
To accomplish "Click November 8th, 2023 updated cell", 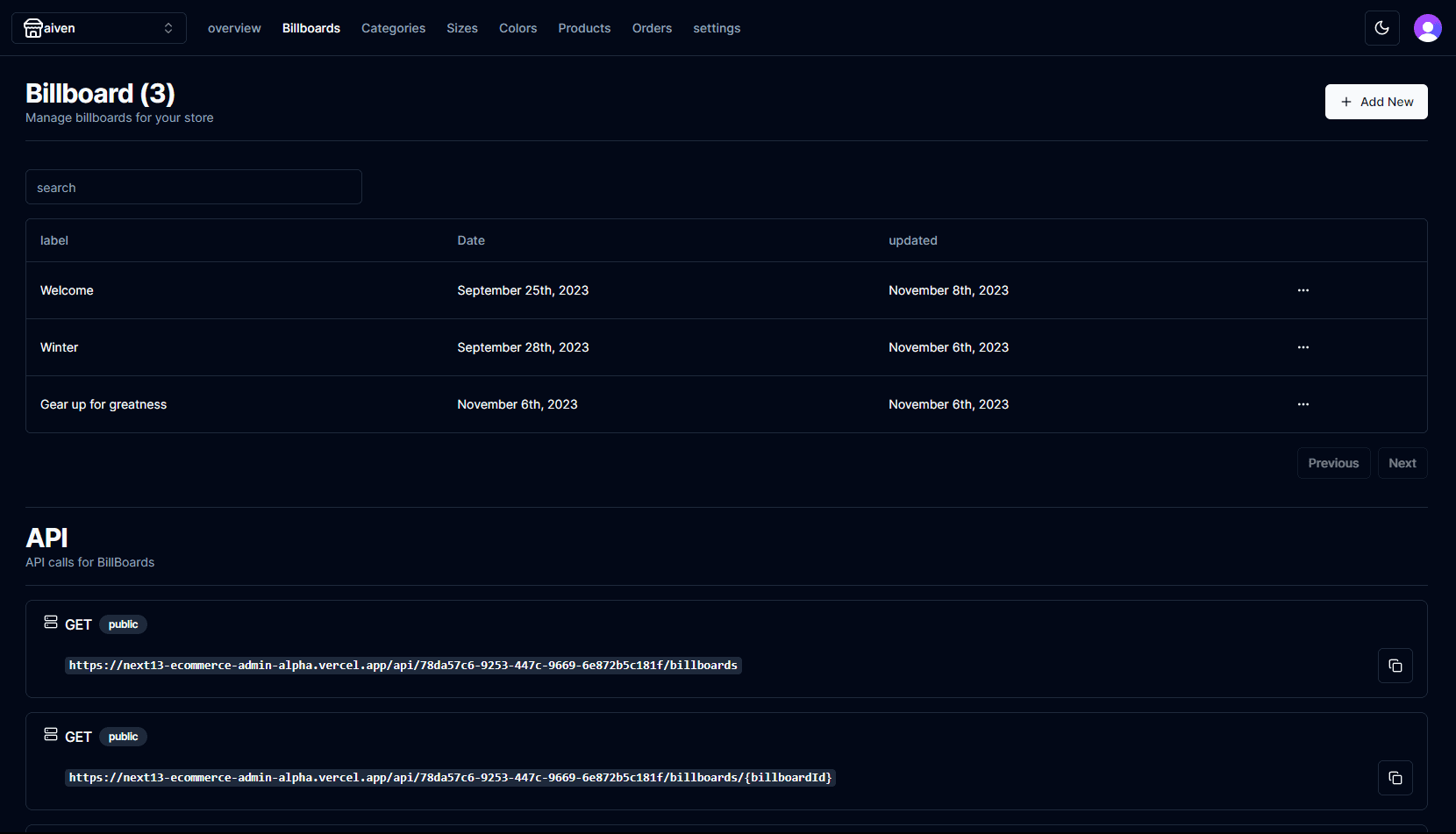I will coord(948,290).
